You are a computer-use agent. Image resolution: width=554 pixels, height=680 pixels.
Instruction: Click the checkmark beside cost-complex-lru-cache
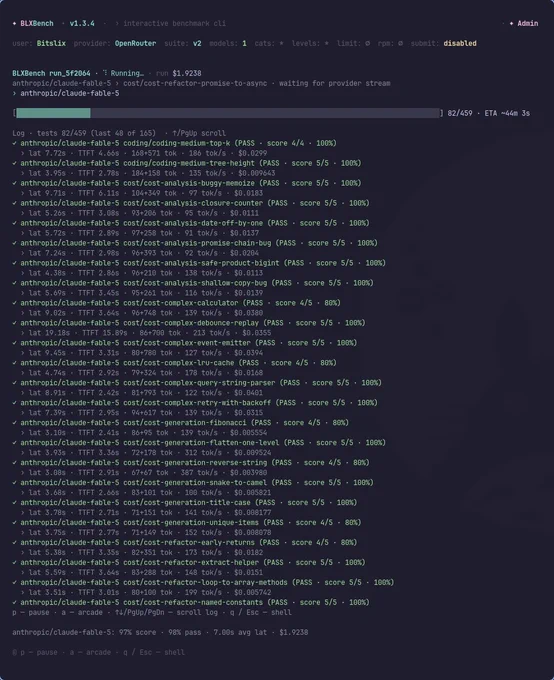pos(15,363)
